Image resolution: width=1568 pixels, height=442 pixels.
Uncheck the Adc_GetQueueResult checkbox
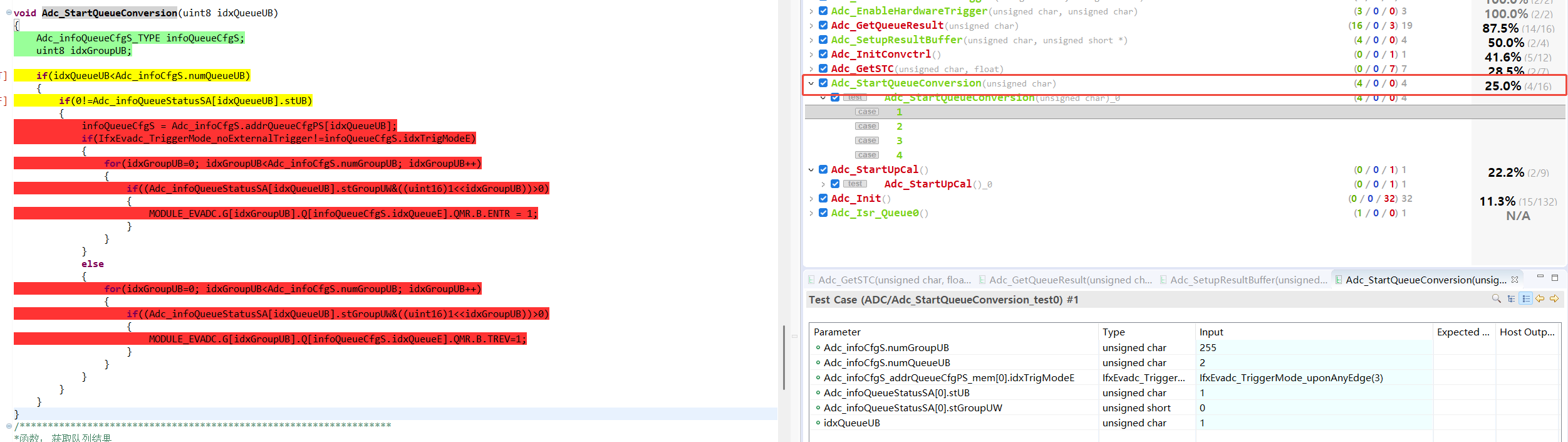(823, 25)
